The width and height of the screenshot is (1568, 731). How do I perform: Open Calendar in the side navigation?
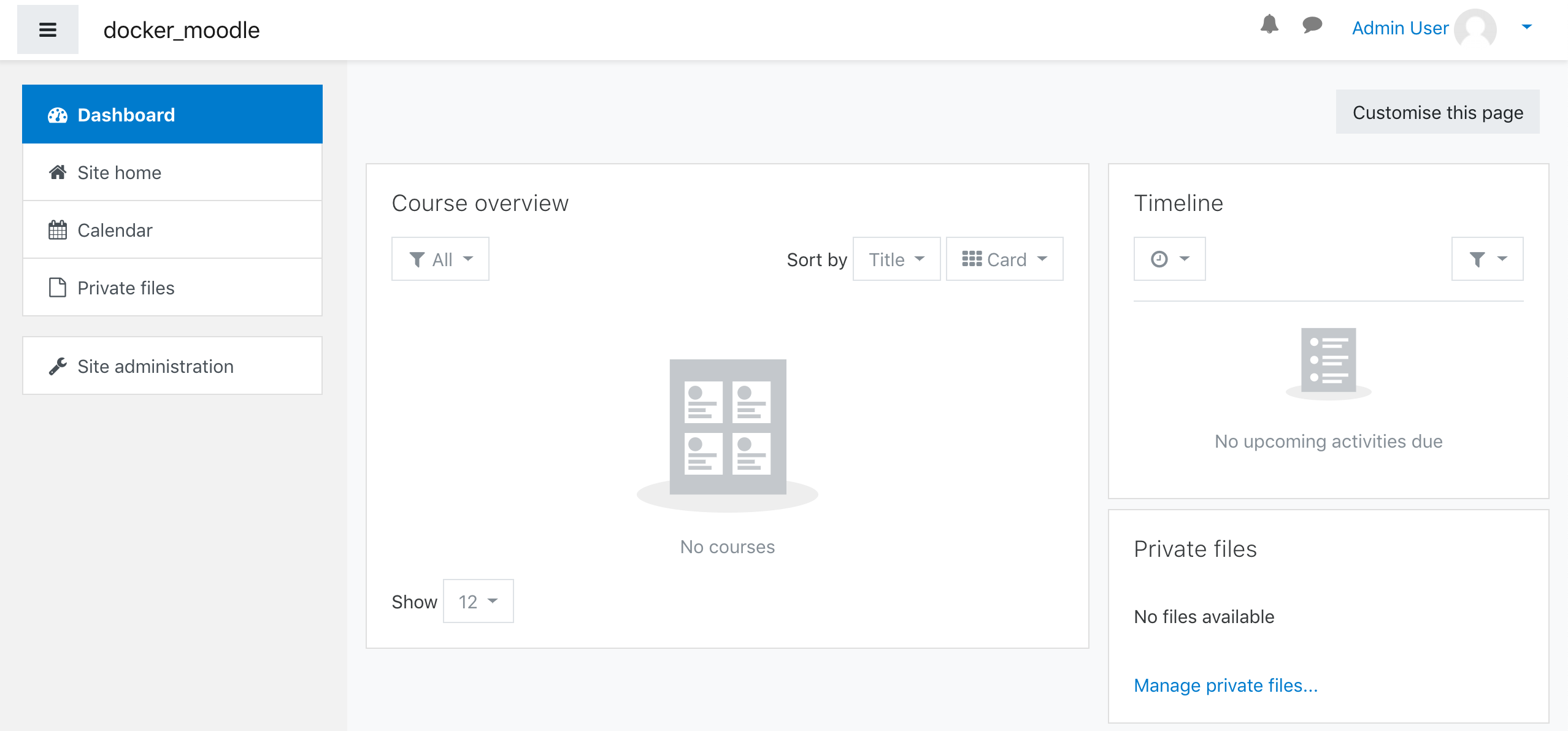(x=172, y=231)
